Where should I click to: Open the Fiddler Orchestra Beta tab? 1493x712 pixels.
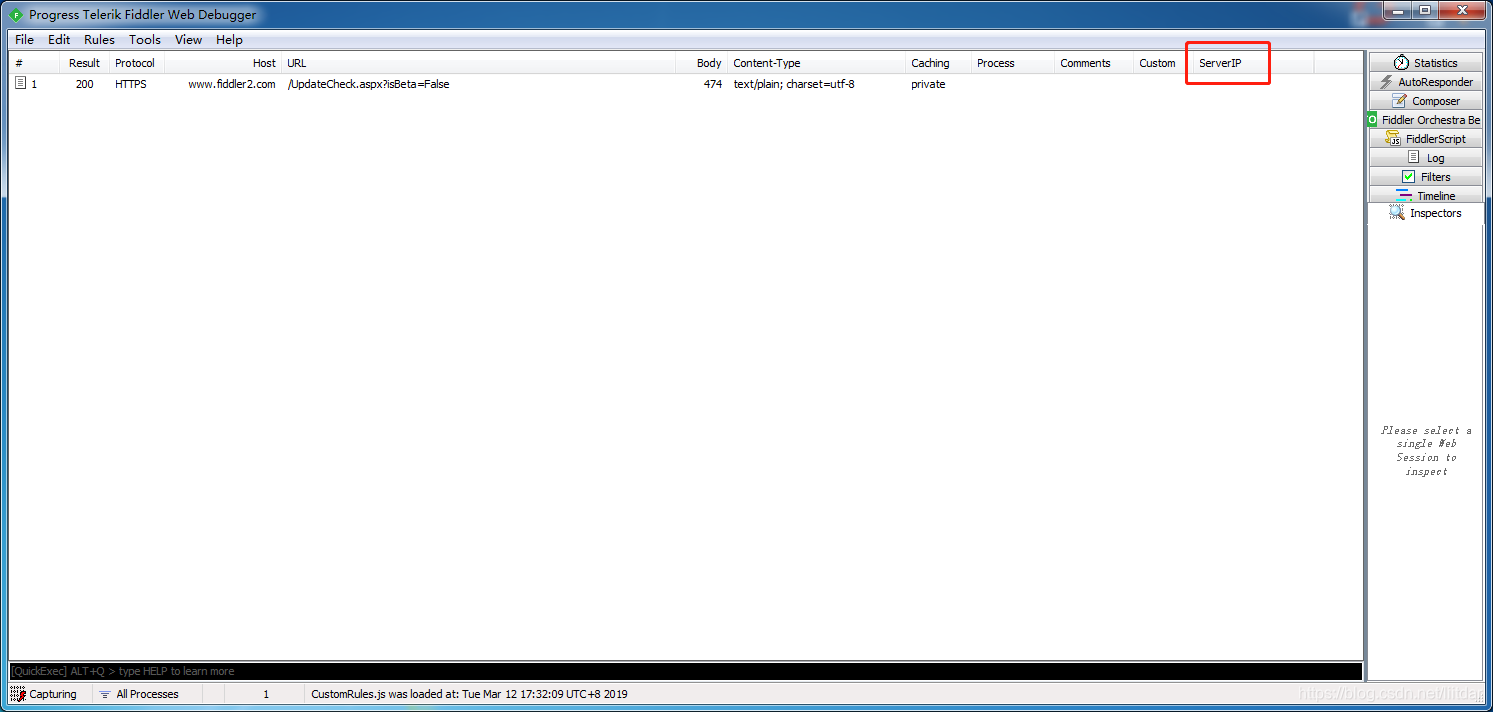[1425, 120]
